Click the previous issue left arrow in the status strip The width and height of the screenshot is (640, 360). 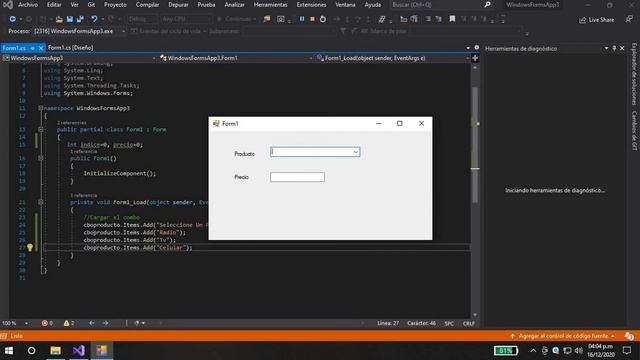click(92, 323)
